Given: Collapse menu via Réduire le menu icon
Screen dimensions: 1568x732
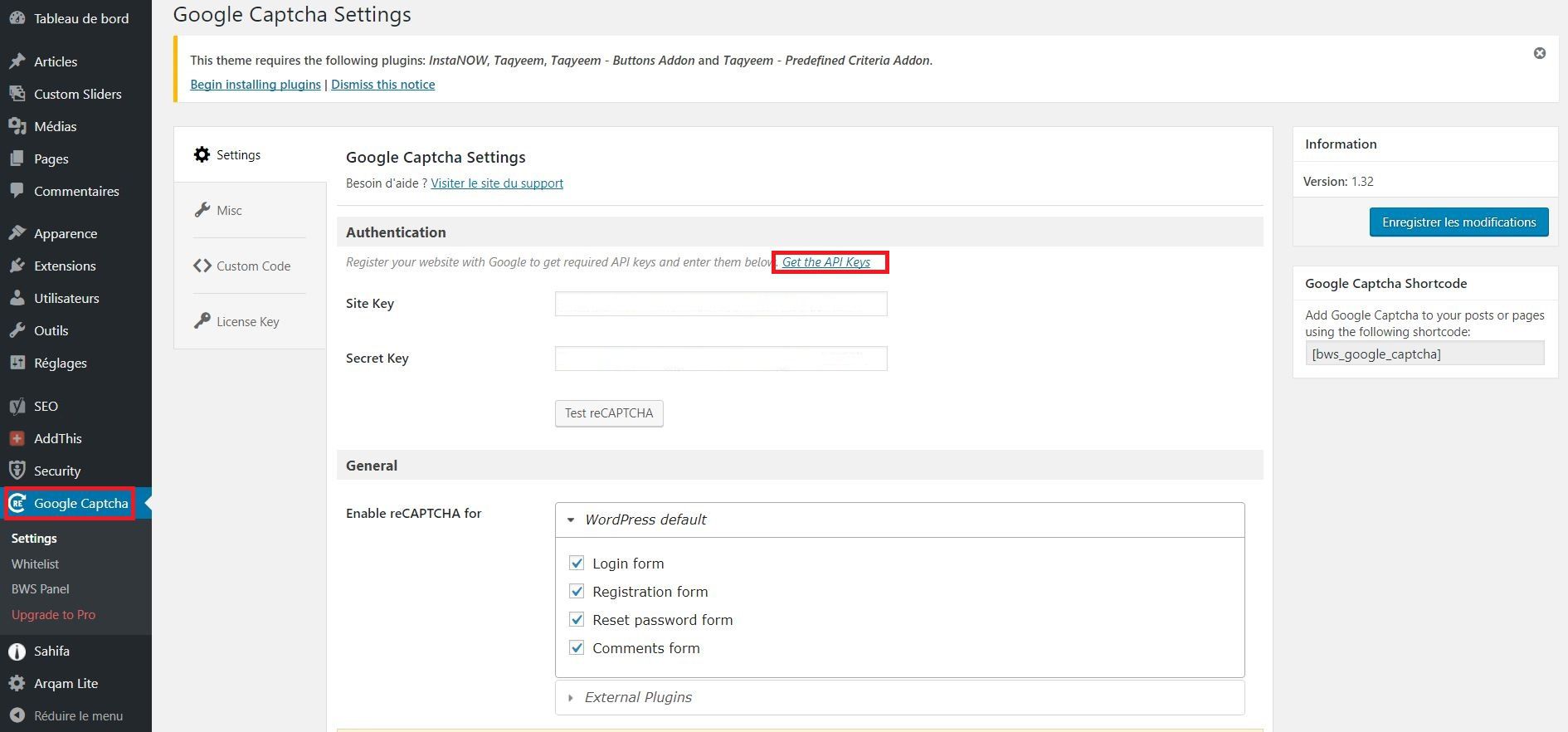Looking at the screenshot, I should click(x=17, y=715).
